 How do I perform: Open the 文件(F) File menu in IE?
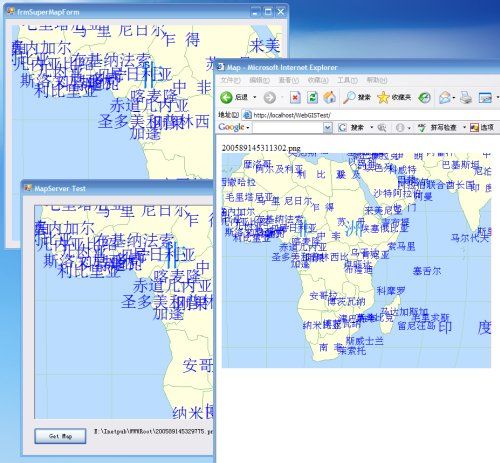pyautogui.click(x=230, y=80)
